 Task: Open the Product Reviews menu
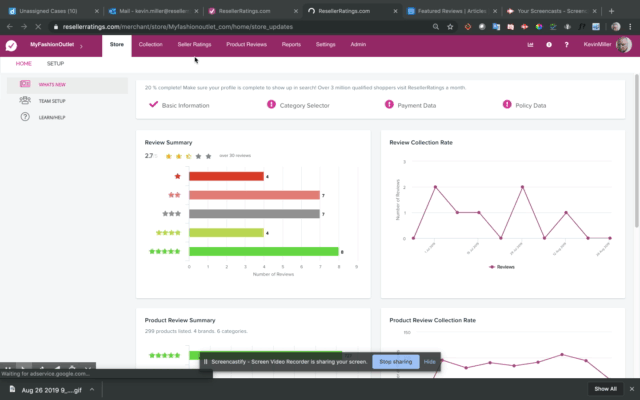click(247, 44)
